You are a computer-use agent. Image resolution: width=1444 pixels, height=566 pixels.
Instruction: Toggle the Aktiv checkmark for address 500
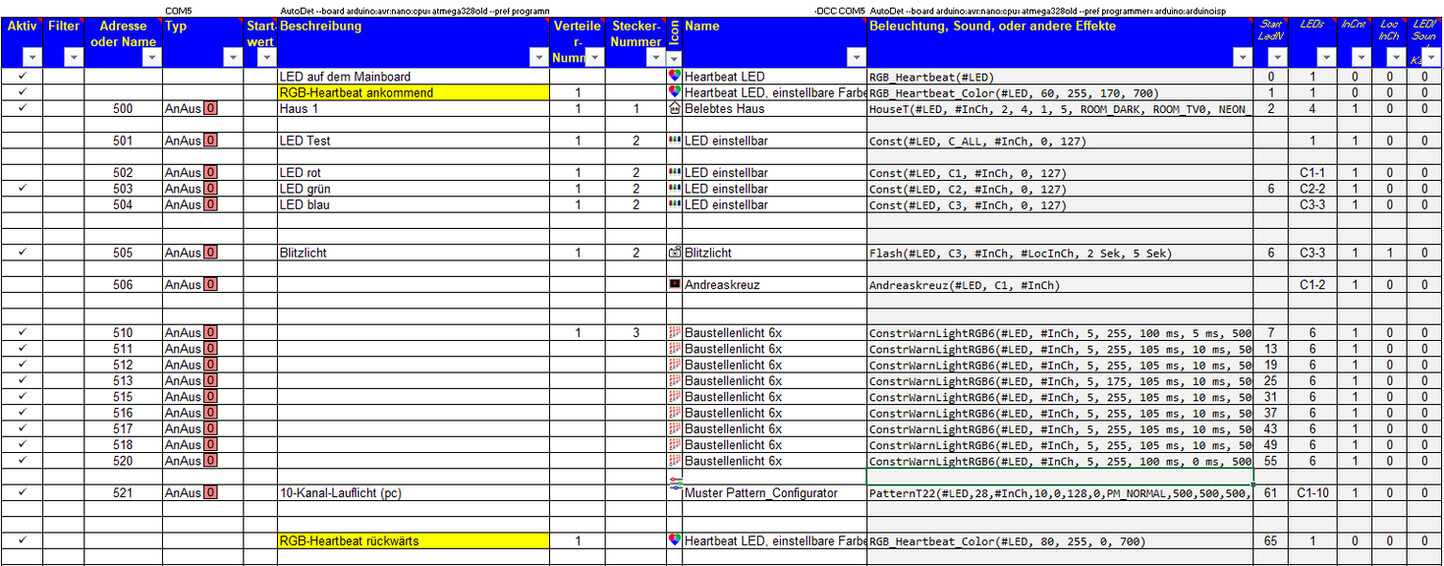[22, 108]
